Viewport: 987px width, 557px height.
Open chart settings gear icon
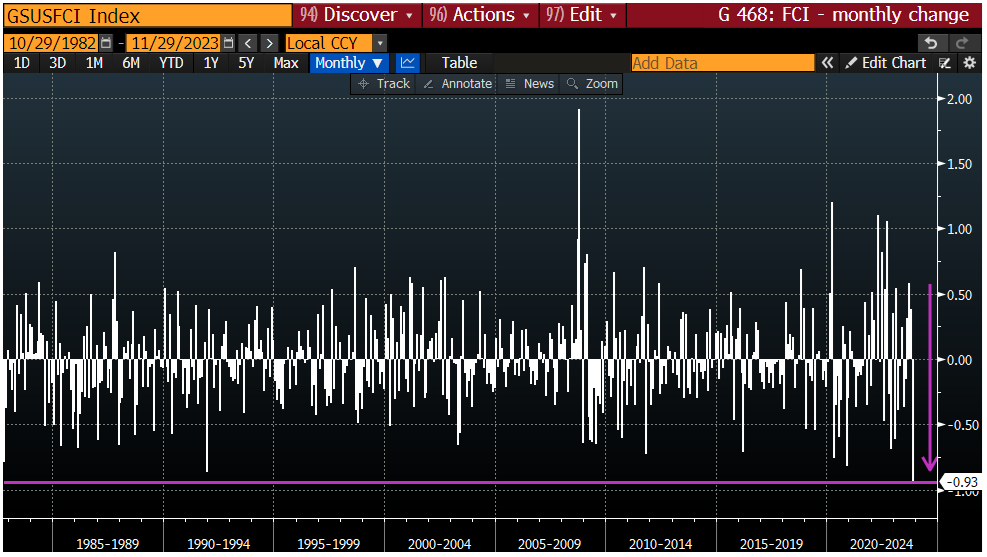click(x=969, y=63)
